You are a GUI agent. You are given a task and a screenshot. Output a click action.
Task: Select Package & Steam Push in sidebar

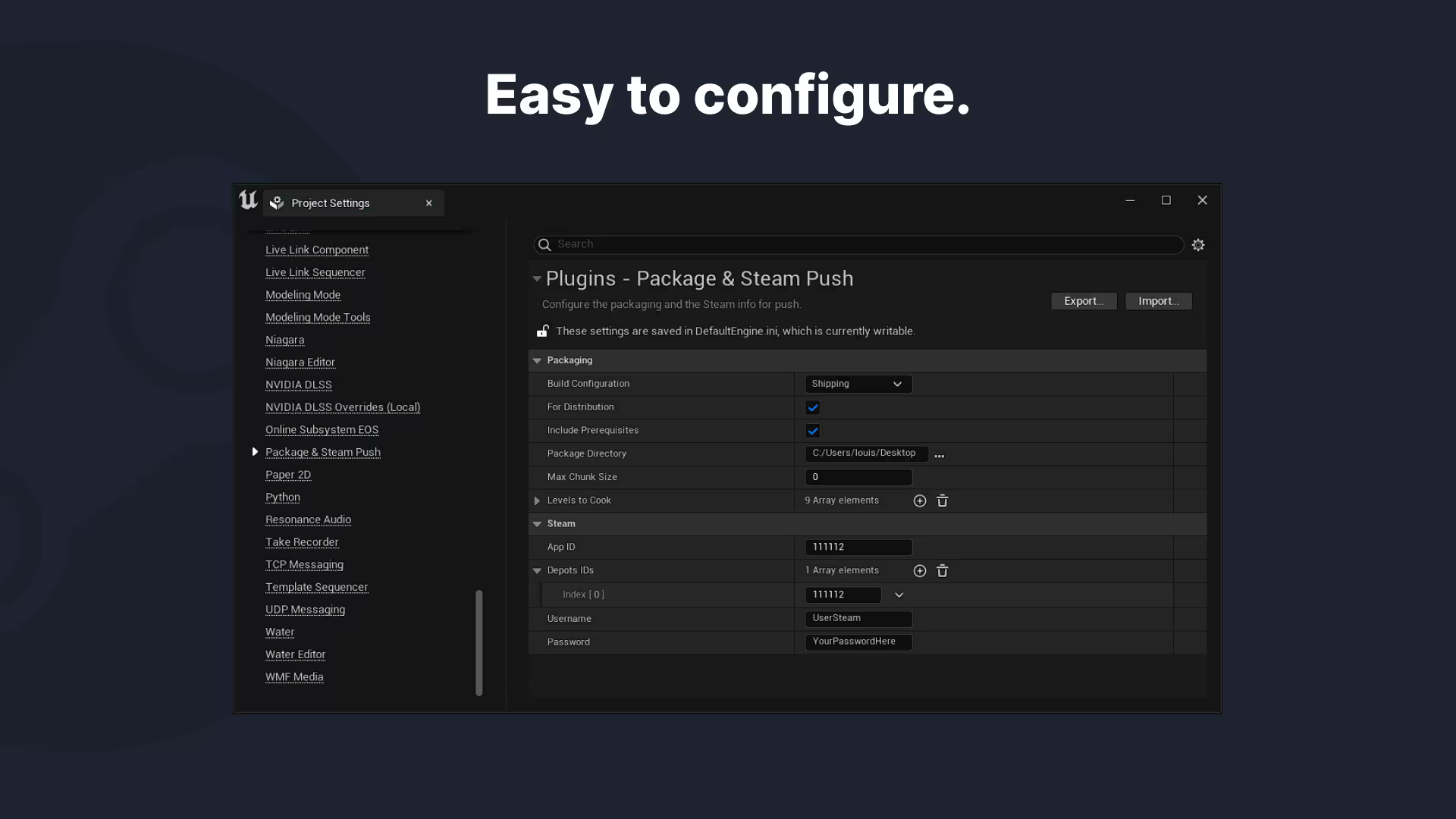click(x=323, y=452)
